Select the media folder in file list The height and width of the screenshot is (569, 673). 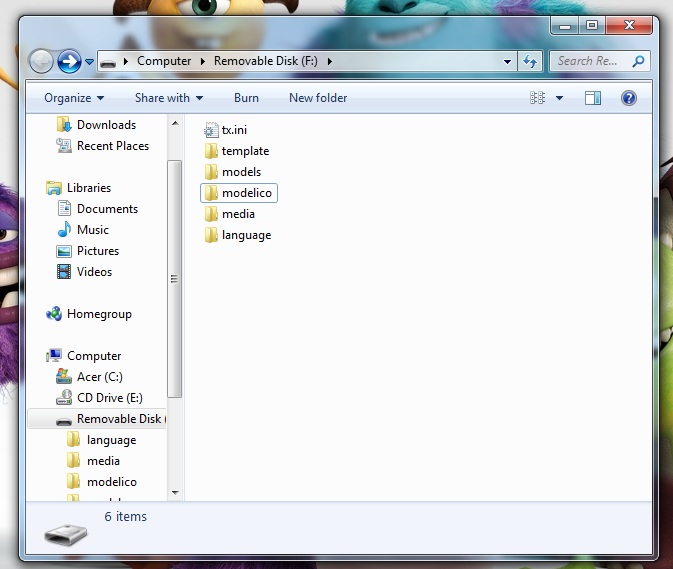tap(238, 214)
